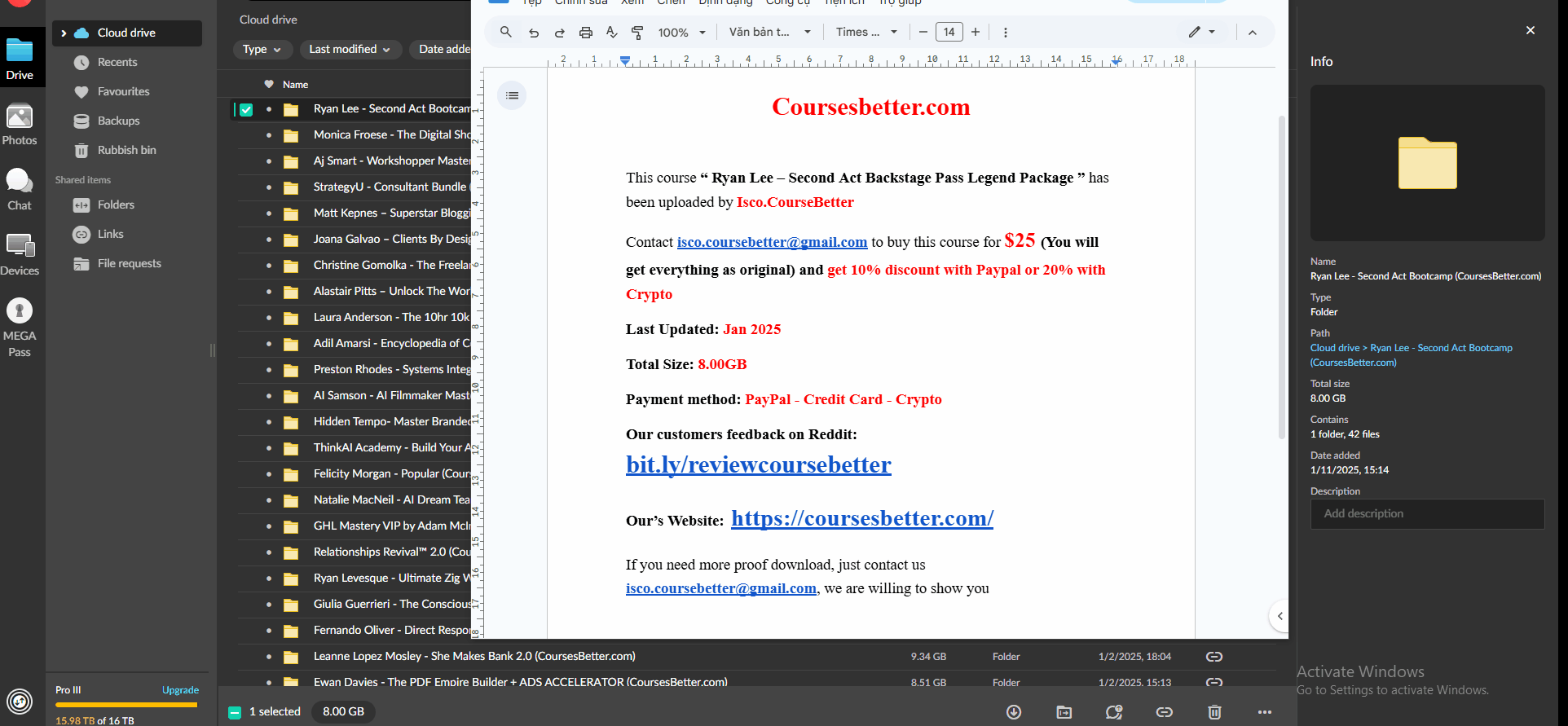
Task: Click the paint format roller icon
Action: [x=637, y=33]
